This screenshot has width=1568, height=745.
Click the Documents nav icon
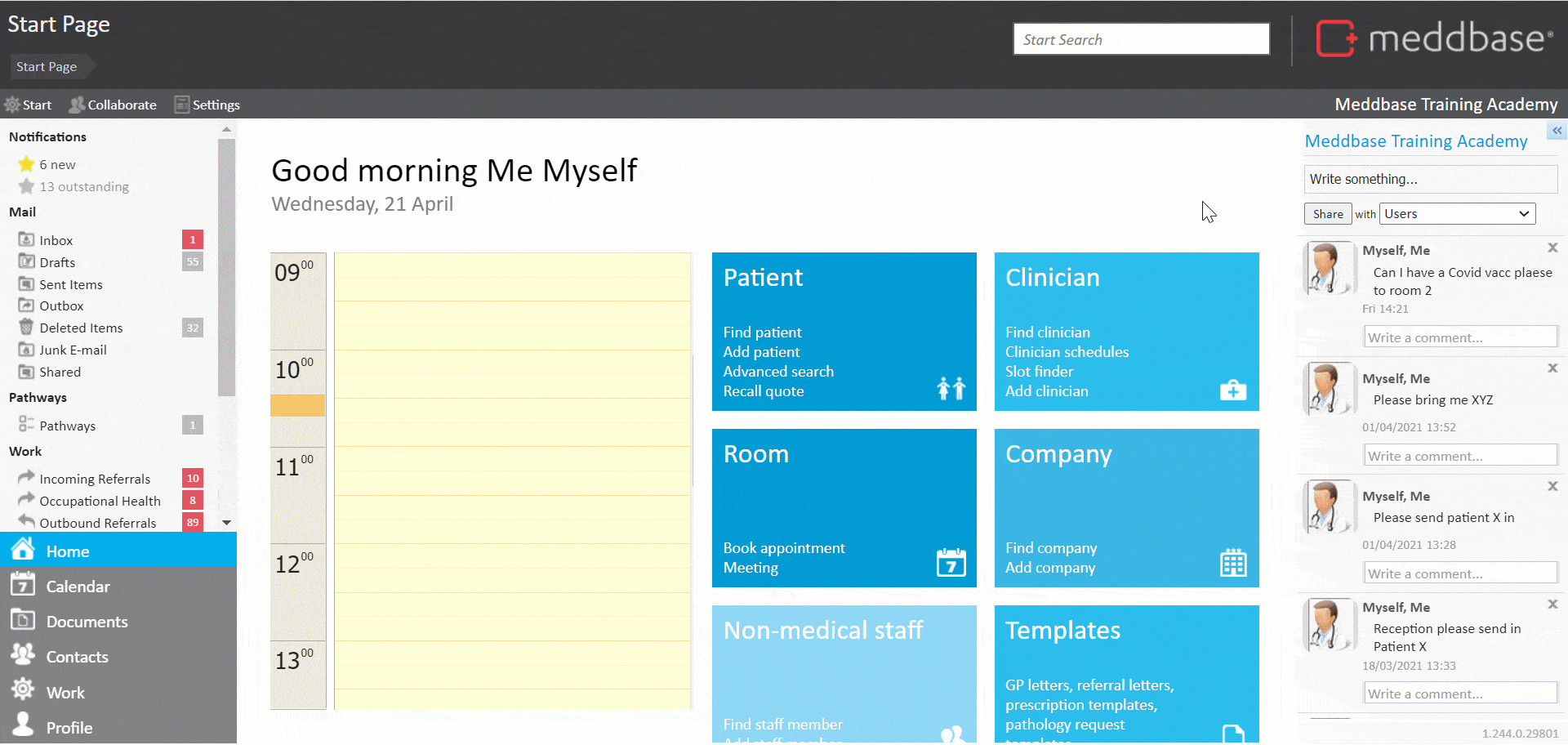[x=23, y=620]
